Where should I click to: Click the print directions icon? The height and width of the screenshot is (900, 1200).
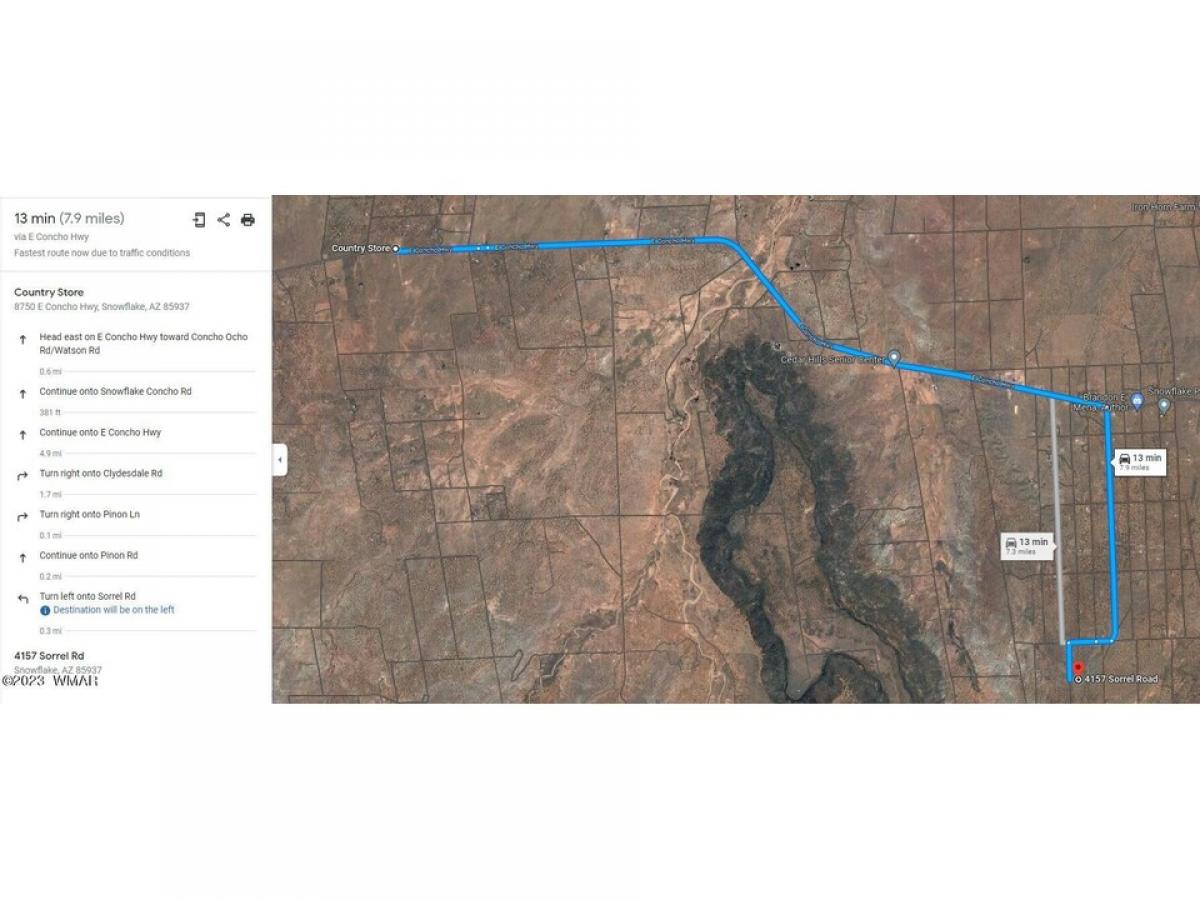click(x=248, y=220)
